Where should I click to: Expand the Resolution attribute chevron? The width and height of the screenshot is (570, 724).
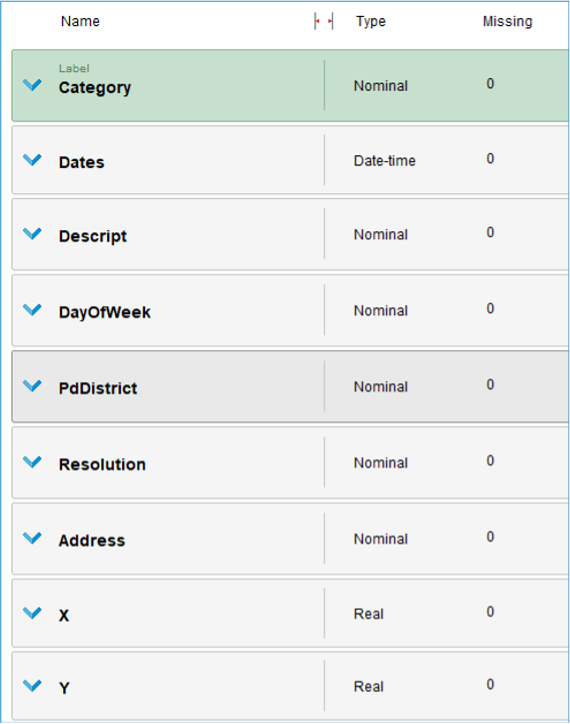pos(32,462)
